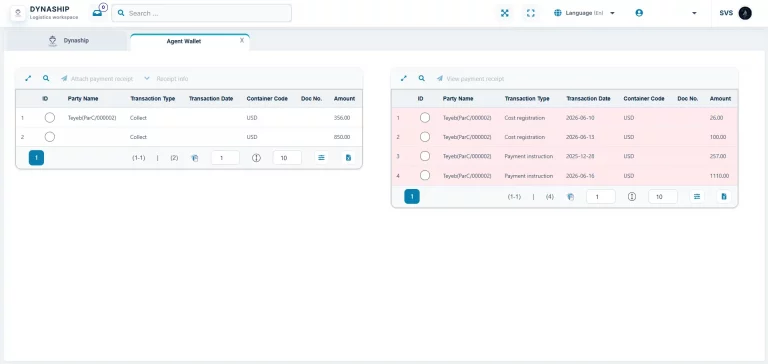Image resolution: width=768 pixels, height=364 pixels.
Task: Export Cost registration table with the file icon
Action: pyautogui.click(x=724, y=196)
